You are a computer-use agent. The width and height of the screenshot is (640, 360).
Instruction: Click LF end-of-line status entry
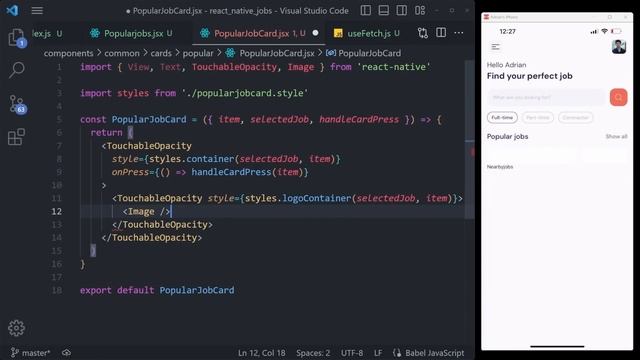click(x=378, y=353)
